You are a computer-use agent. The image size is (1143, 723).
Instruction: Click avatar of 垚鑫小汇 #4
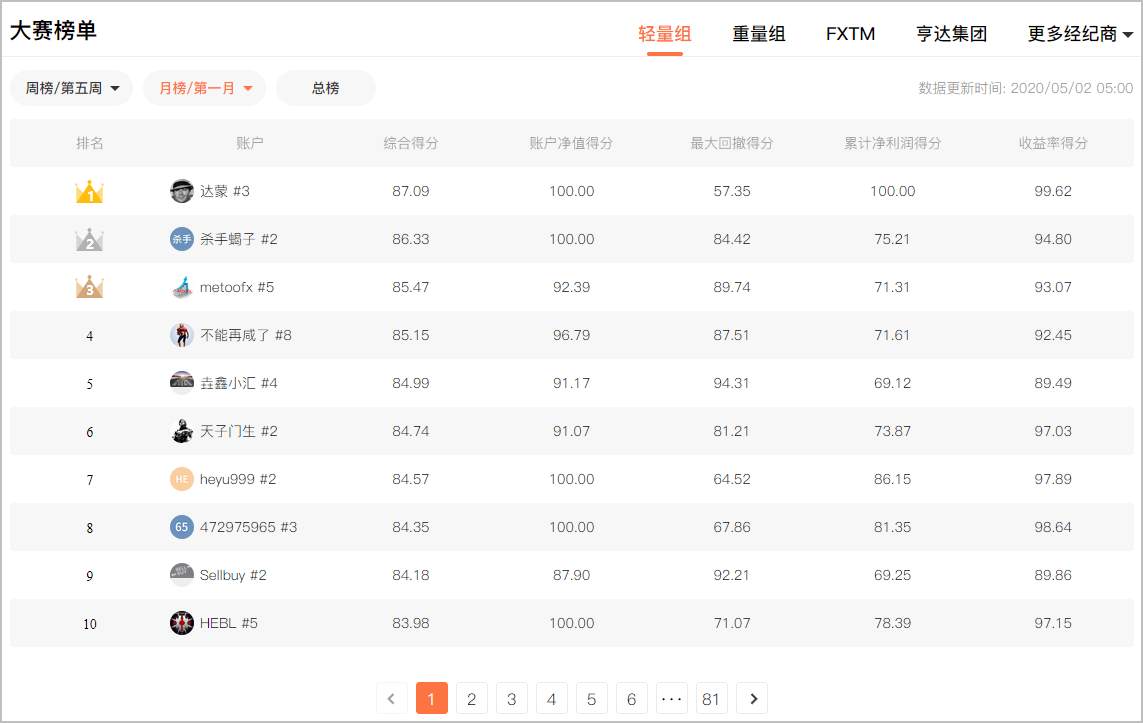[x=182, y=383]
